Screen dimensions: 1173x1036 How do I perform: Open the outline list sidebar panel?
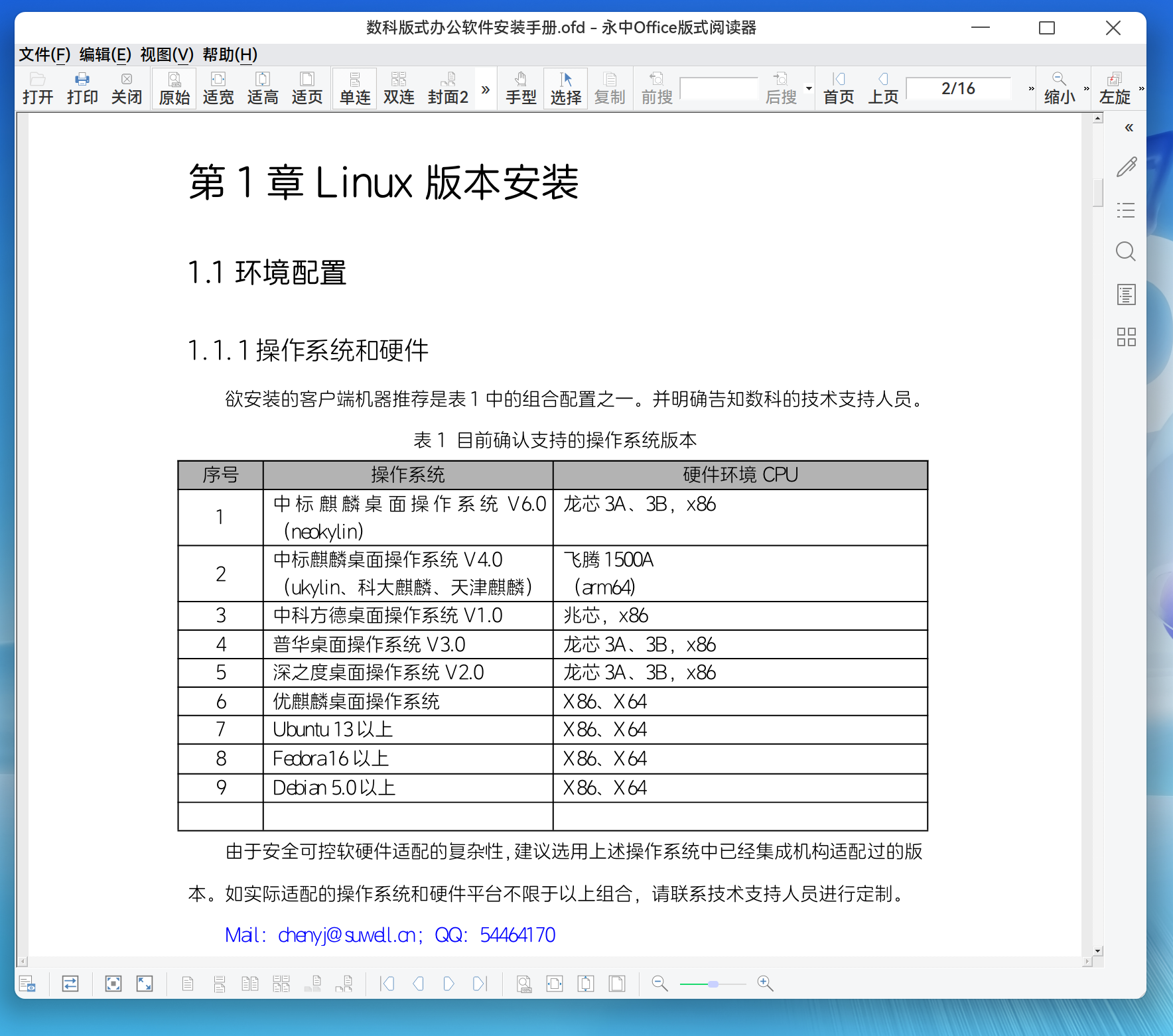pyautogui.click(x=1126, y=210)
